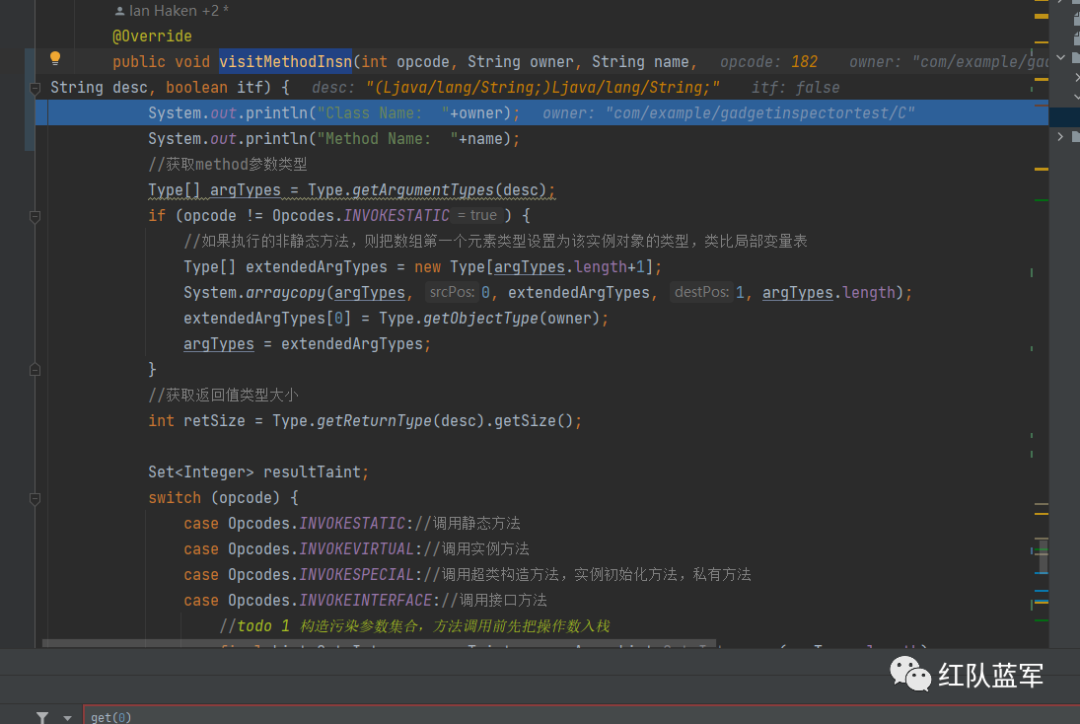Click the //todo 1 comment line
This screenshot has height=724, width=1080.
pyautogui.click(x=414, y=626)
